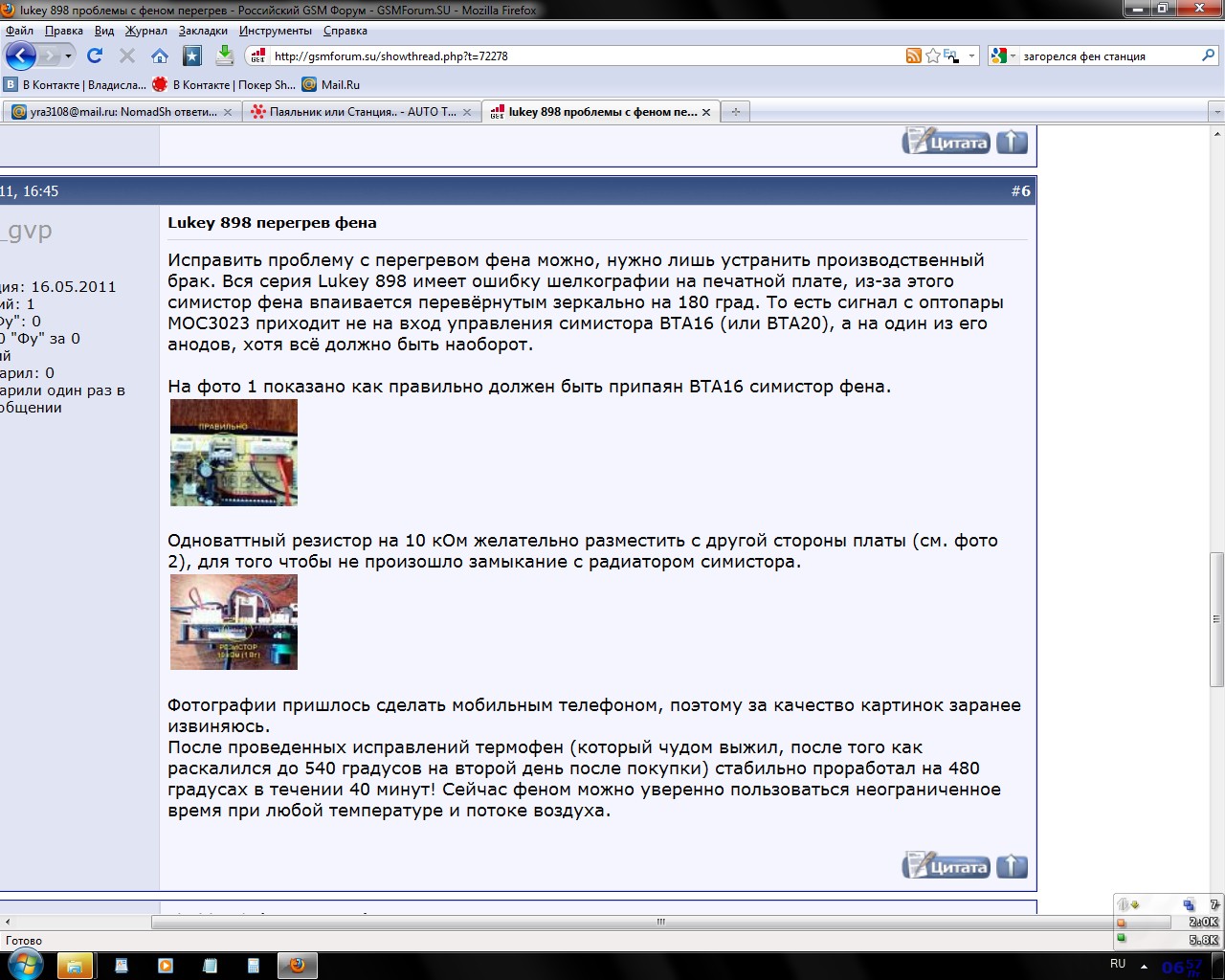Click the upper Цитата quote button
This screenshot has width=1225, height=980.
tap(945, 142)
